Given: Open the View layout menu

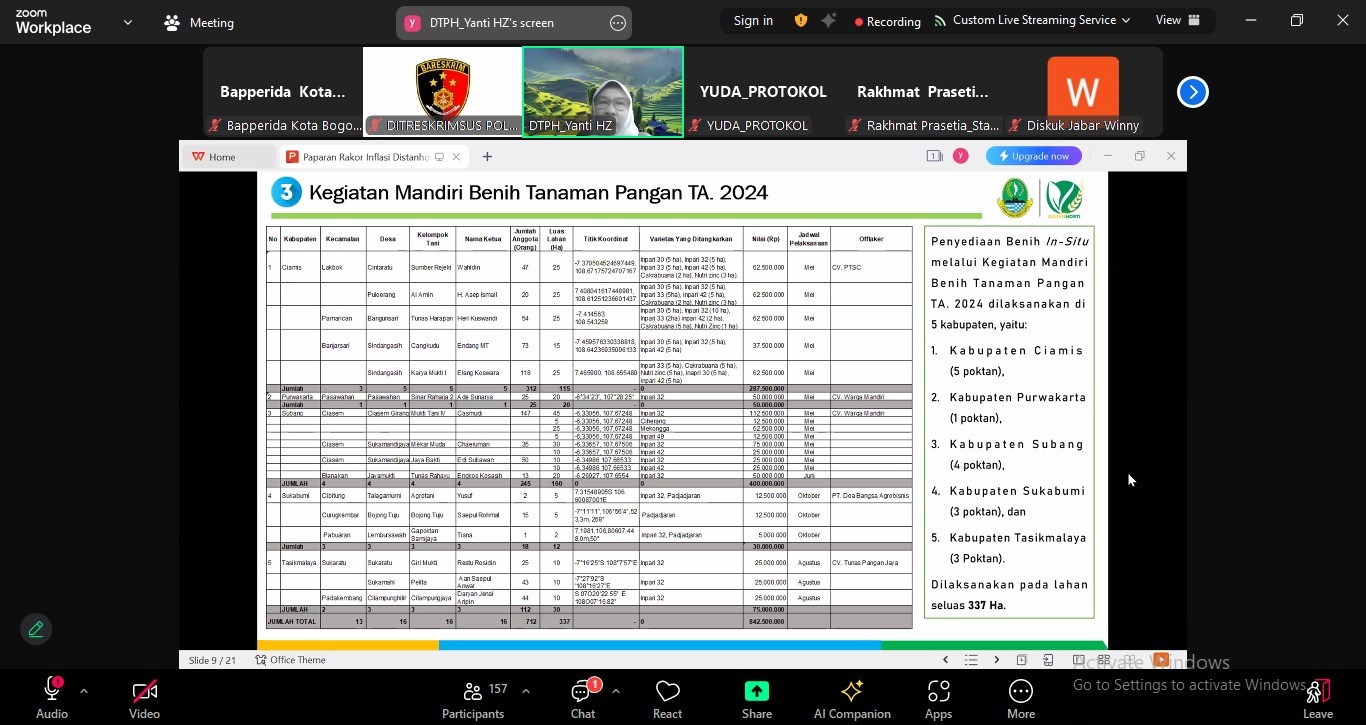Looking at the screenshot, I should 1178,20.
